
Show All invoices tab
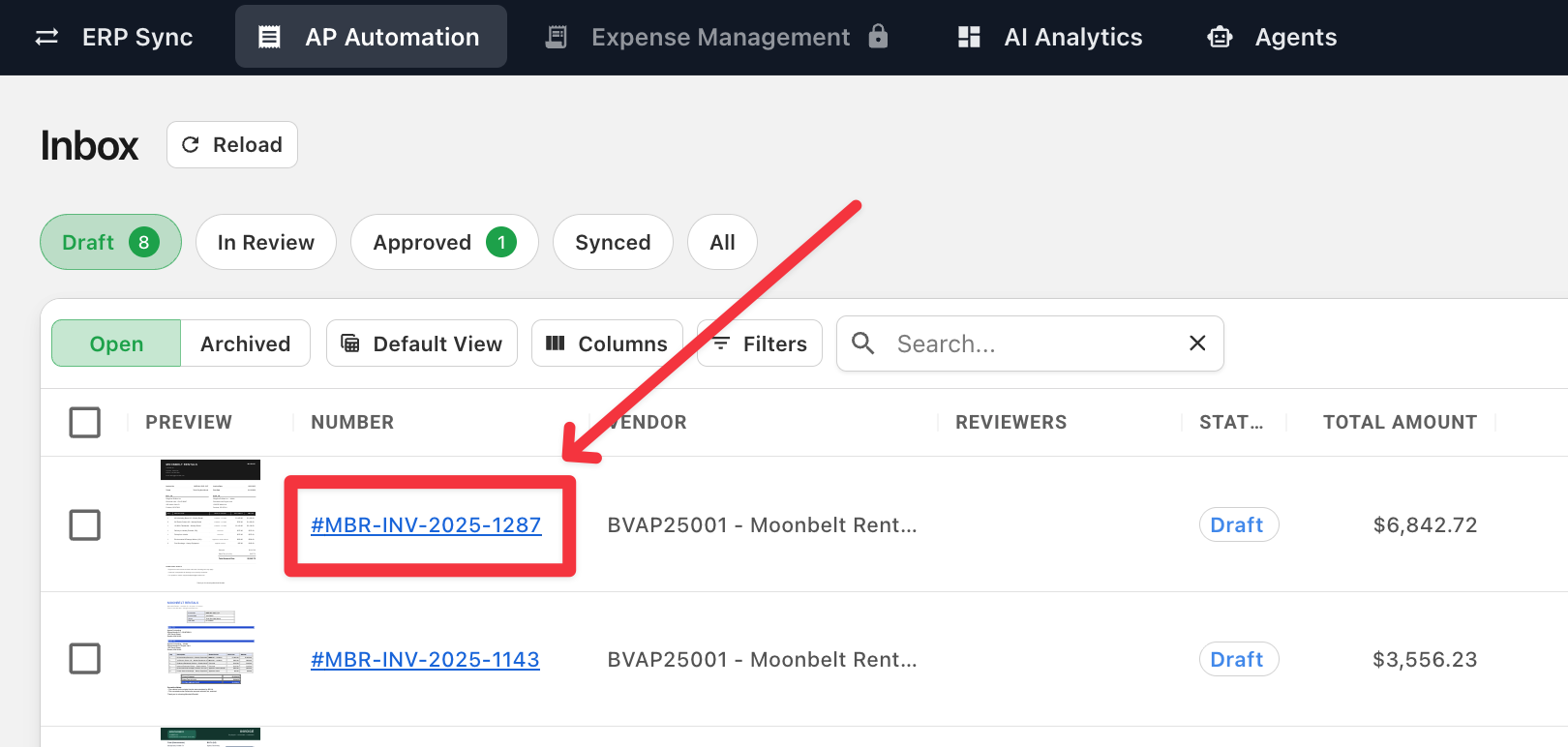[x=722, y=242]
